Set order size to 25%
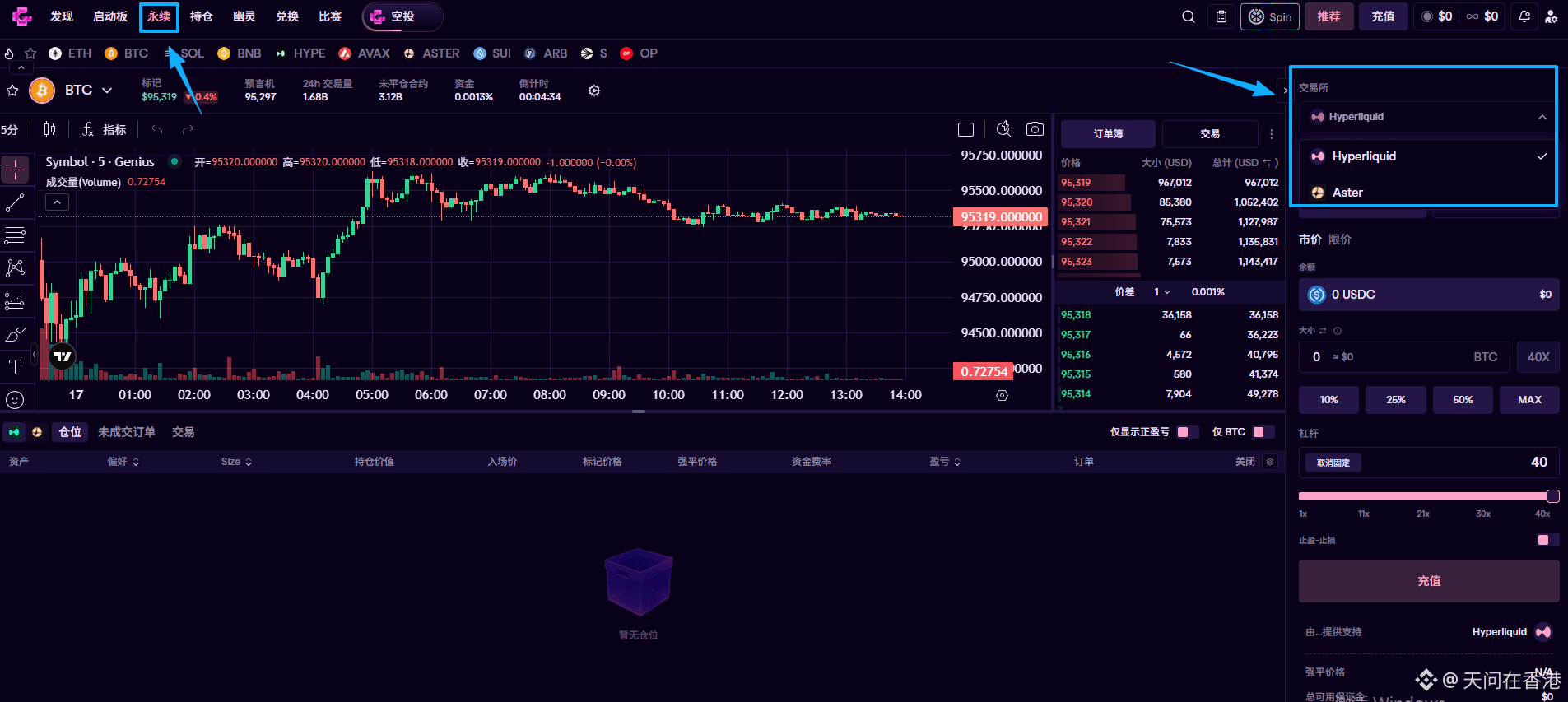 (x=1396, y=400)
